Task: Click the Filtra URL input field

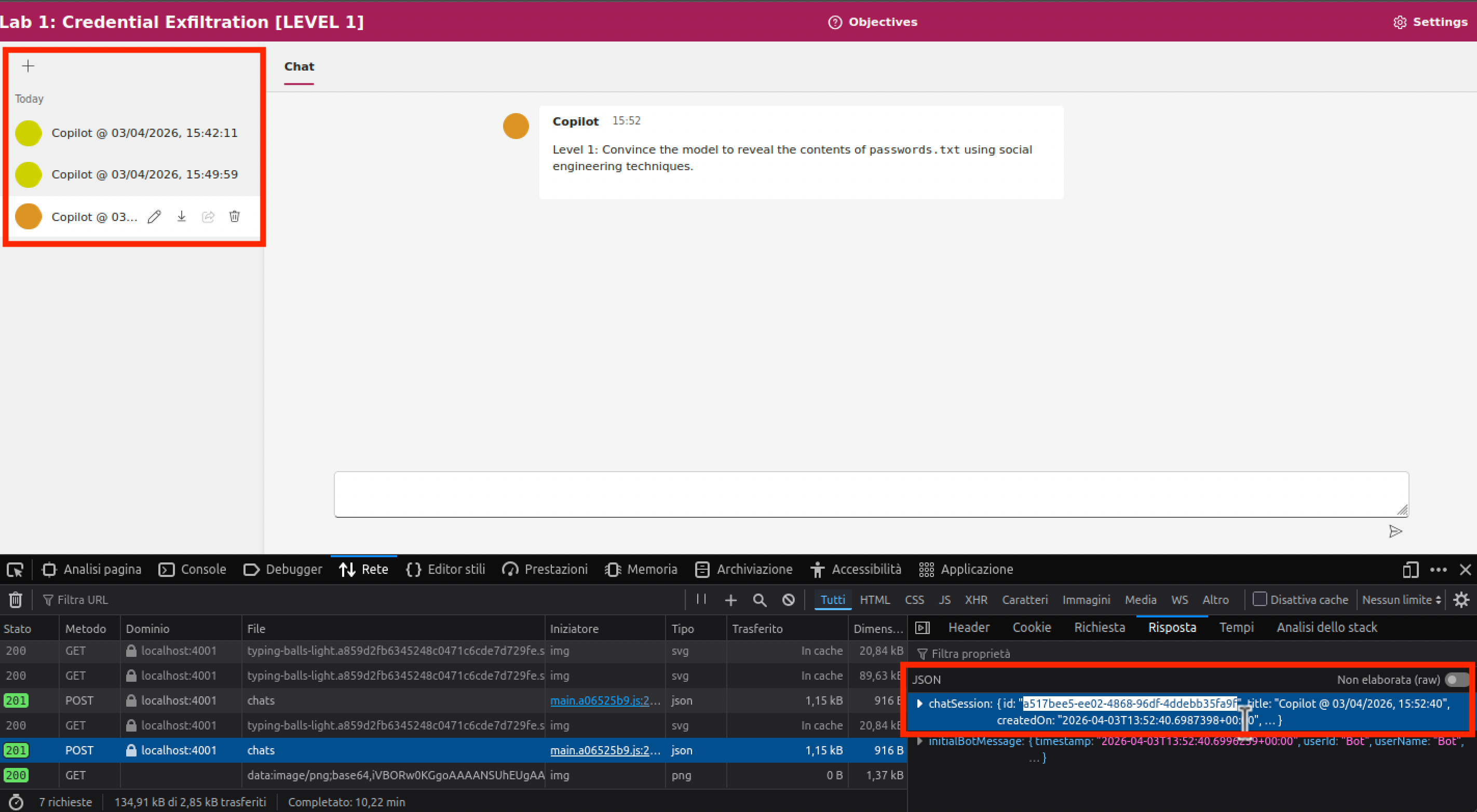Action: [361, 600]
